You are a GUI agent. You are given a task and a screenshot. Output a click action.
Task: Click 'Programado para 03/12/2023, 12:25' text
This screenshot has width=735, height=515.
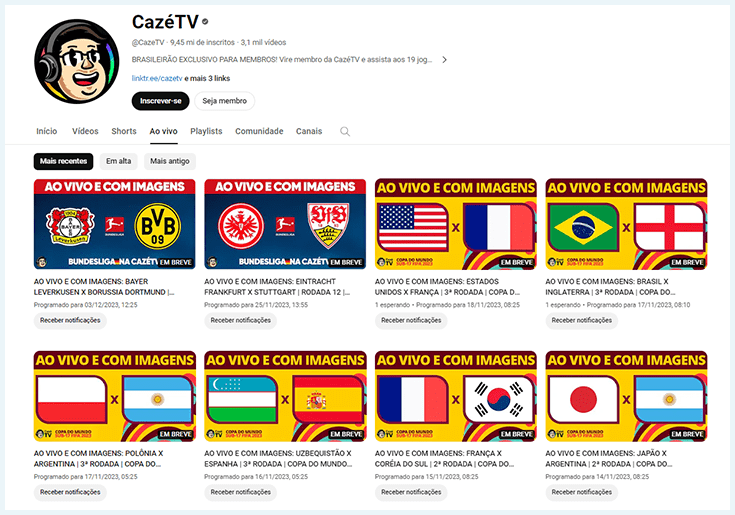pos(86,305)
